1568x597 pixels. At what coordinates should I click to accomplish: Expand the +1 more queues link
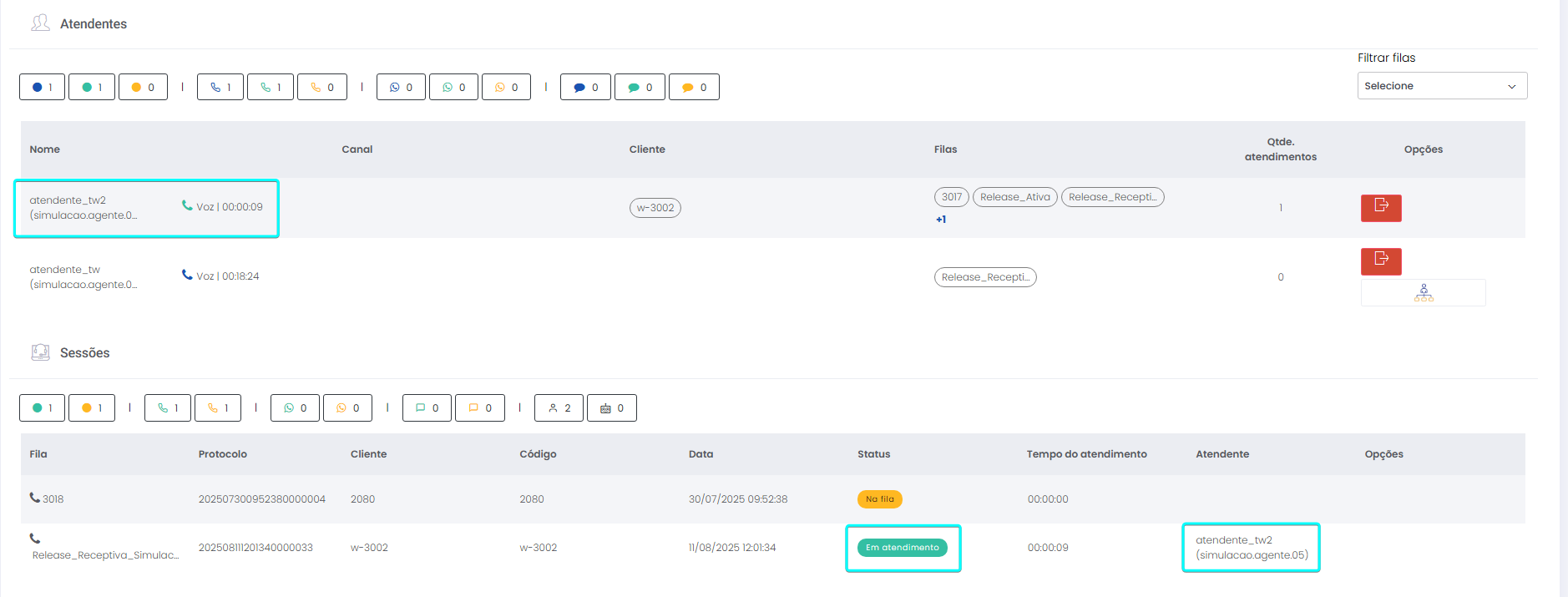tap(941, 220)
